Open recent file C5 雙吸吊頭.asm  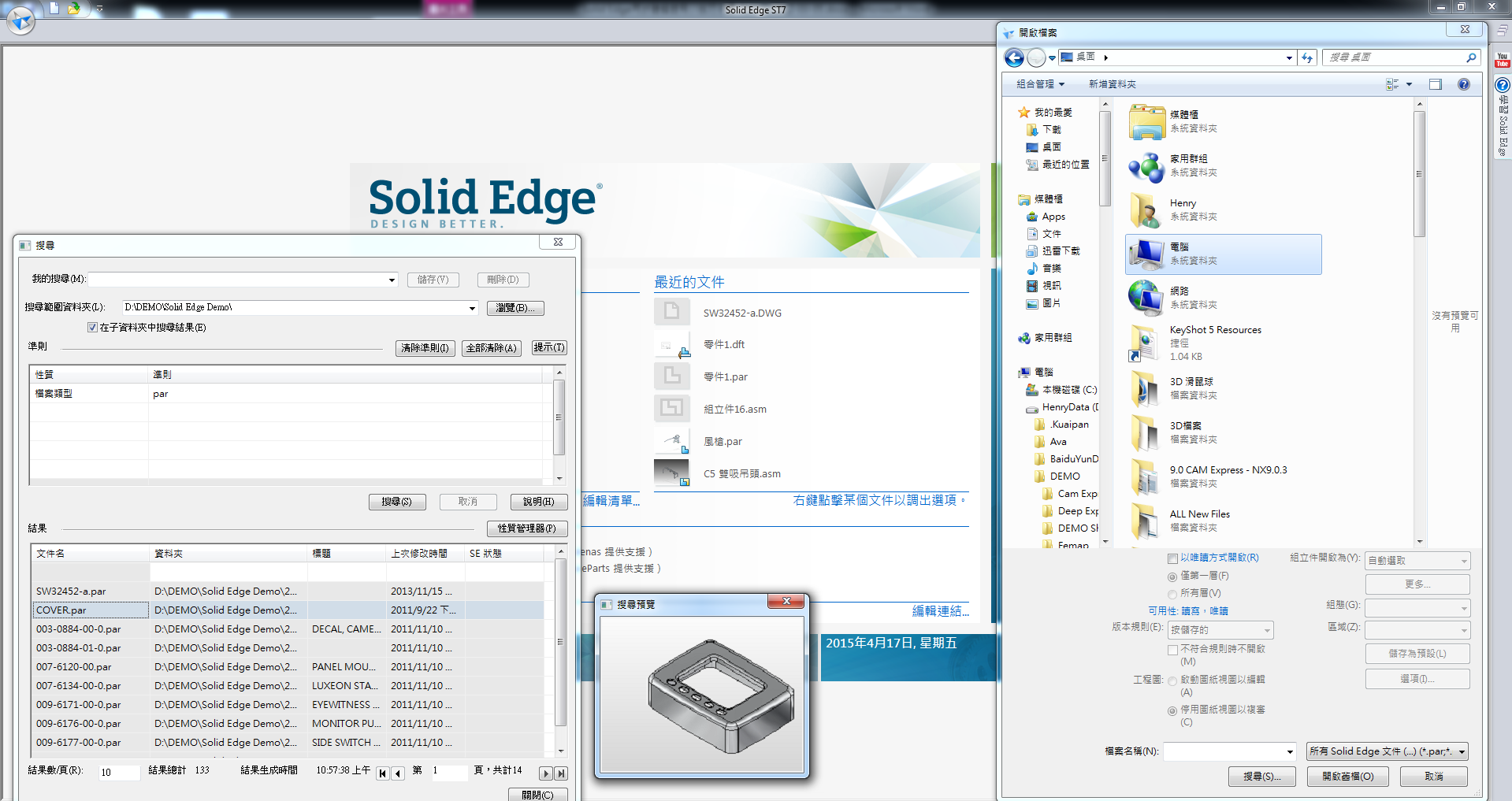(x=741, y=474)
